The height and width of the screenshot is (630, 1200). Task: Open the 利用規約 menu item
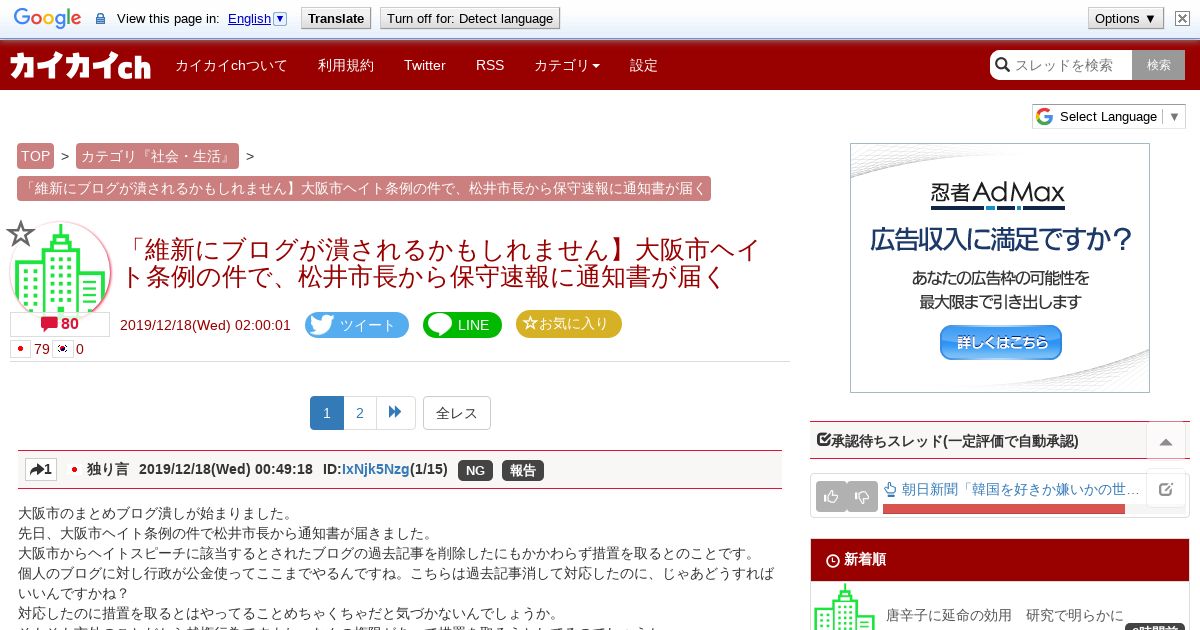tap(346, 65)
